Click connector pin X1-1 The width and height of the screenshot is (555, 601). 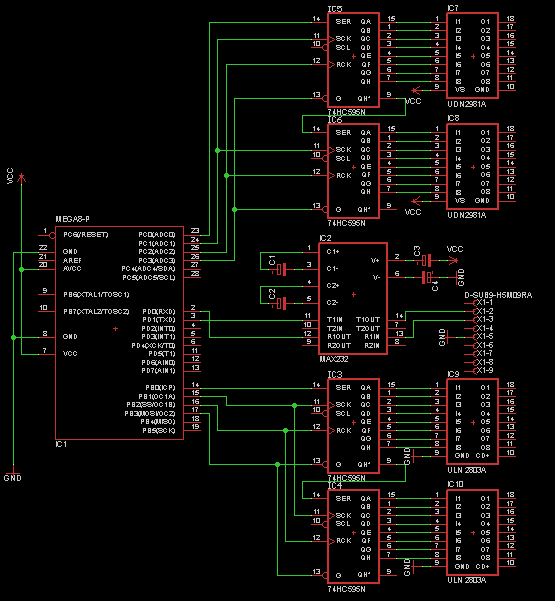(x=479, y=303)
